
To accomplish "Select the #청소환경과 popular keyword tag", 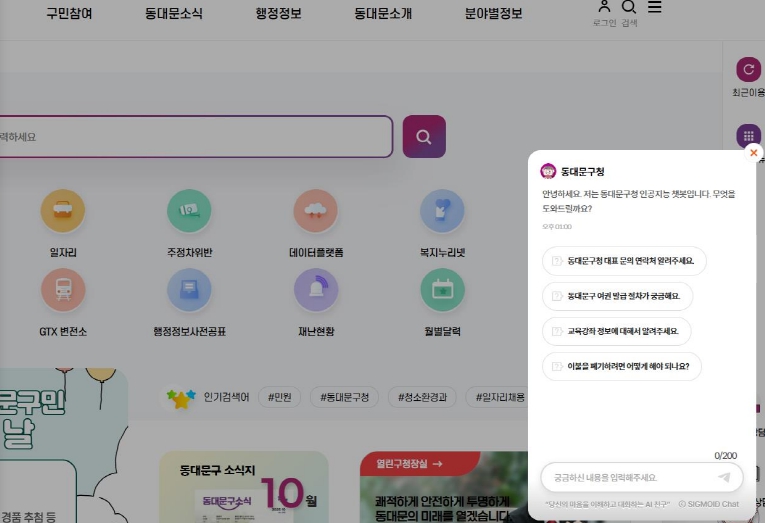I will click(421, 397).
